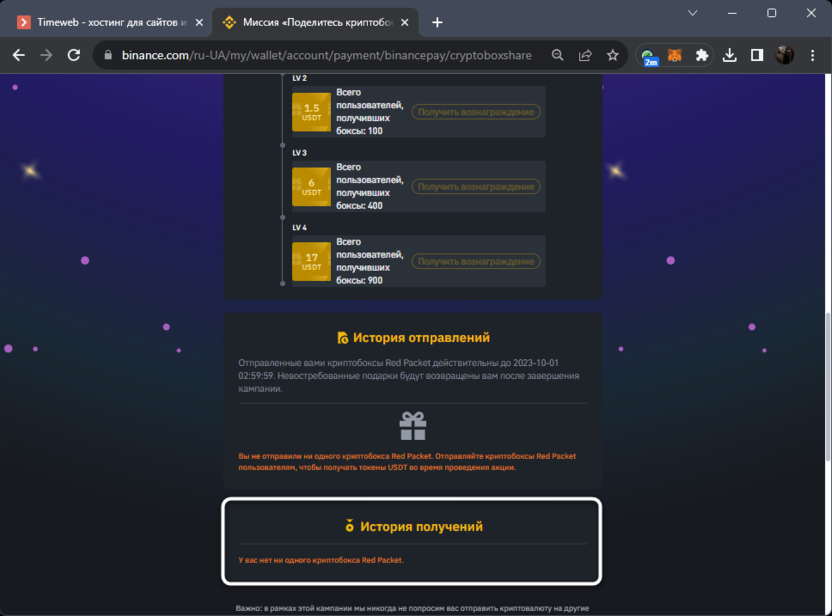Viewport: 832px width, 616px height.
Task: Show Chrome downloads
Action: point(730,55)
